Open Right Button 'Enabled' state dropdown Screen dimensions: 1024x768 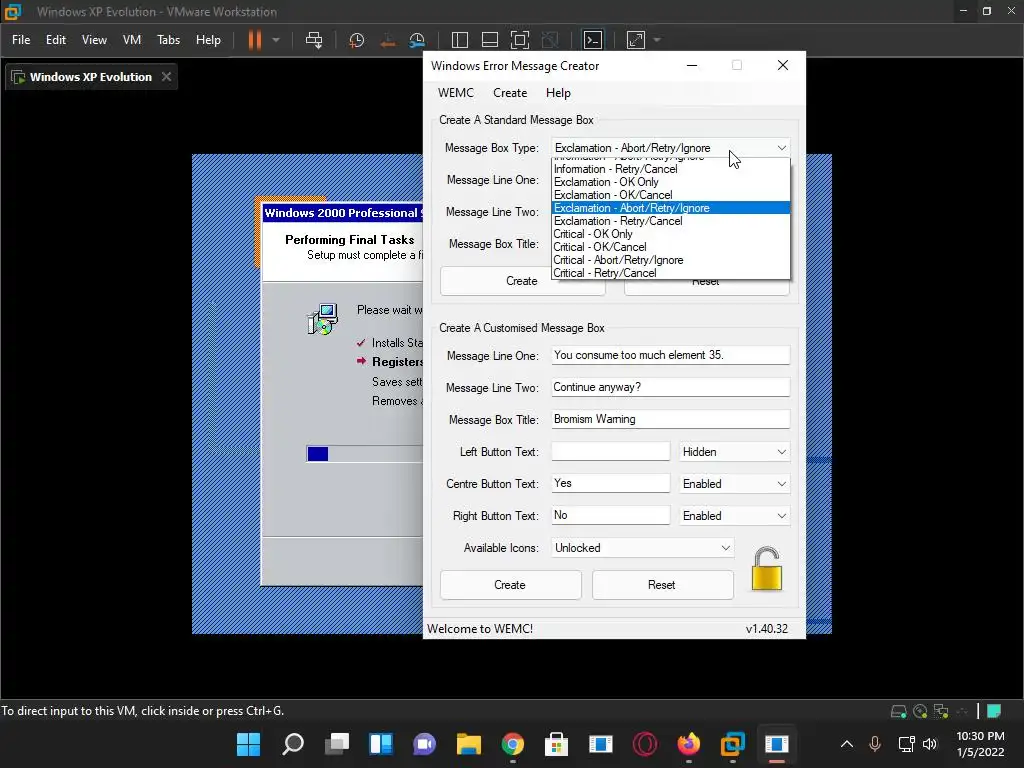click(x=734, y=516)
